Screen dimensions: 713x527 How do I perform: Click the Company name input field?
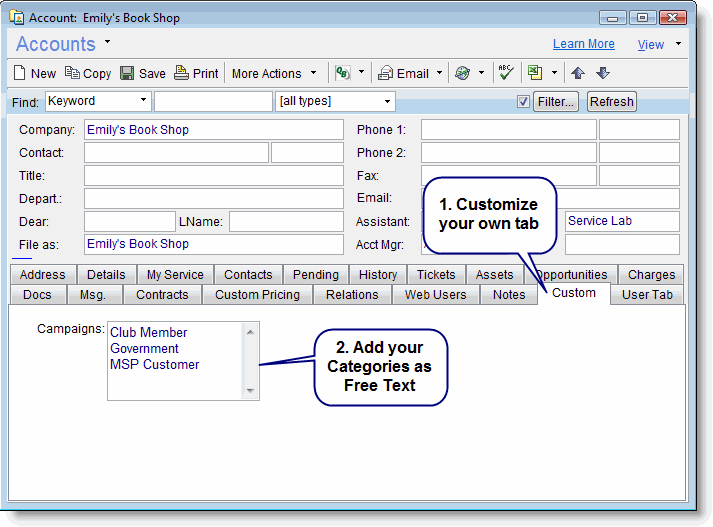(x=213, y=130)
